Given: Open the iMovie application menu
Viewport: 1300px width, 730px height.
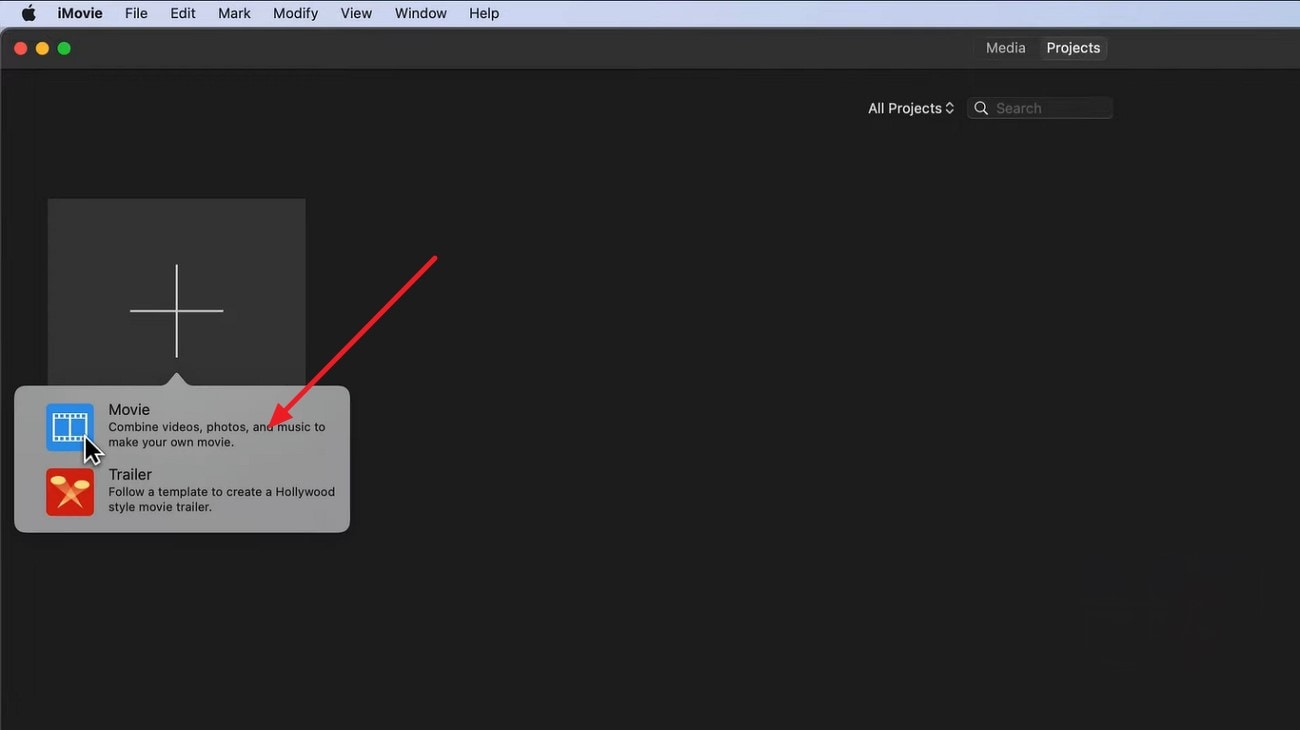Looking at the screenshot, I should click(82, 13).
